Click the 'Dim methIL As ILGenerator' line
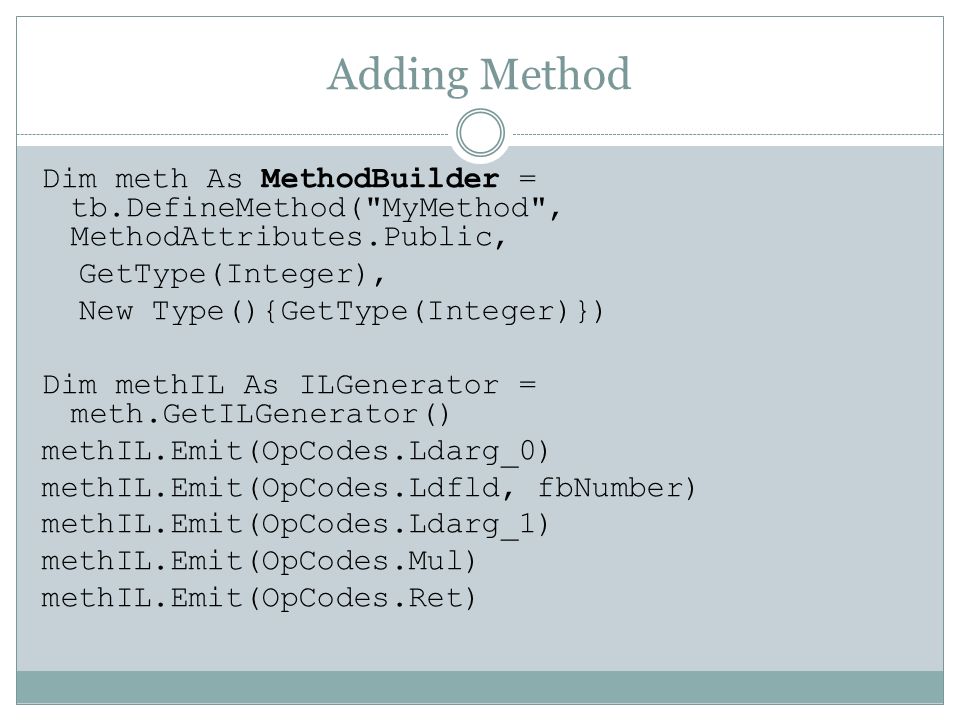This screenshot has height=720, width=960. click(289, 385)
